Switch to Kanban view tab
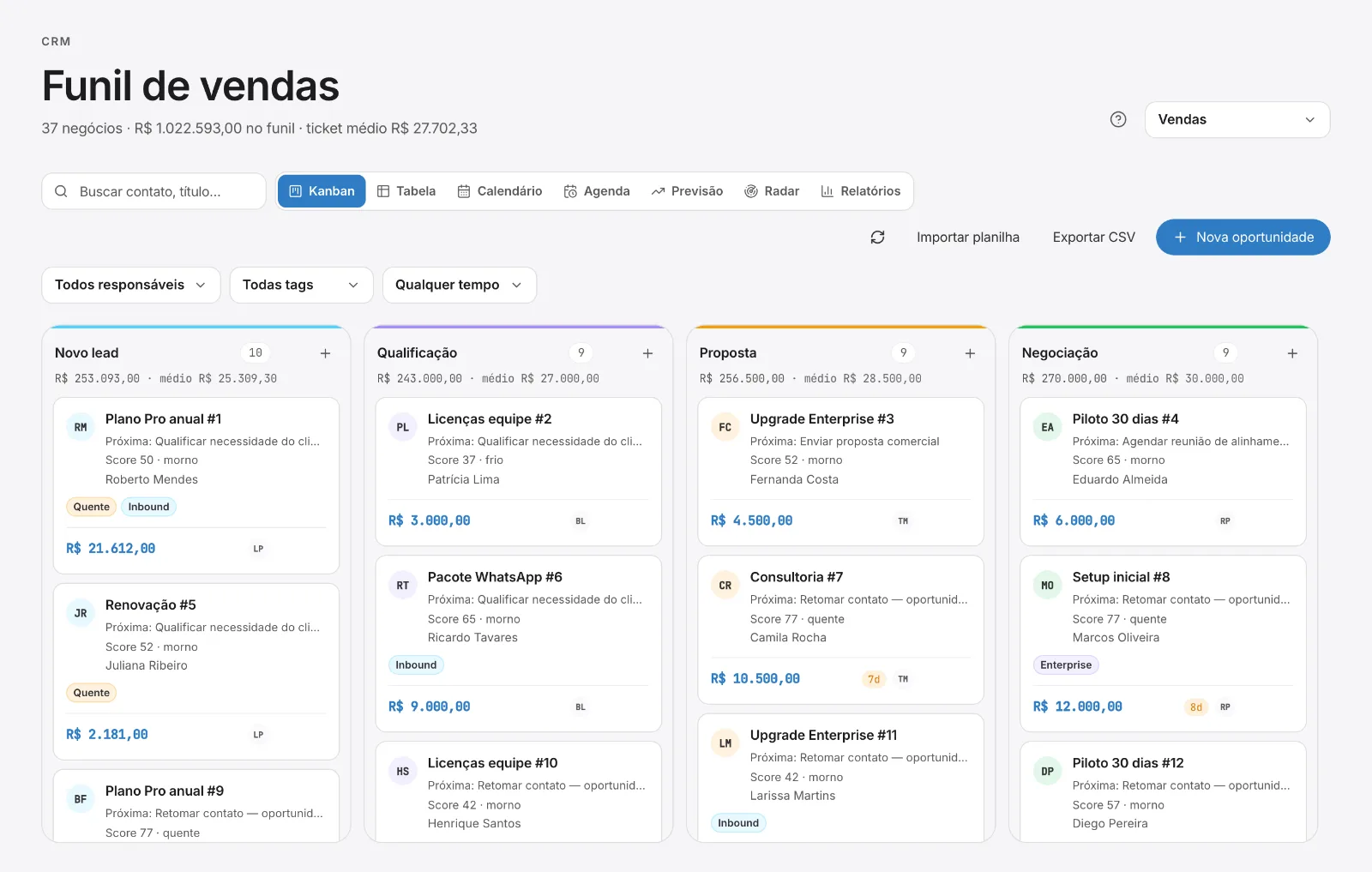This screenshot has height=872, width=1372. [x=322, y=191]
